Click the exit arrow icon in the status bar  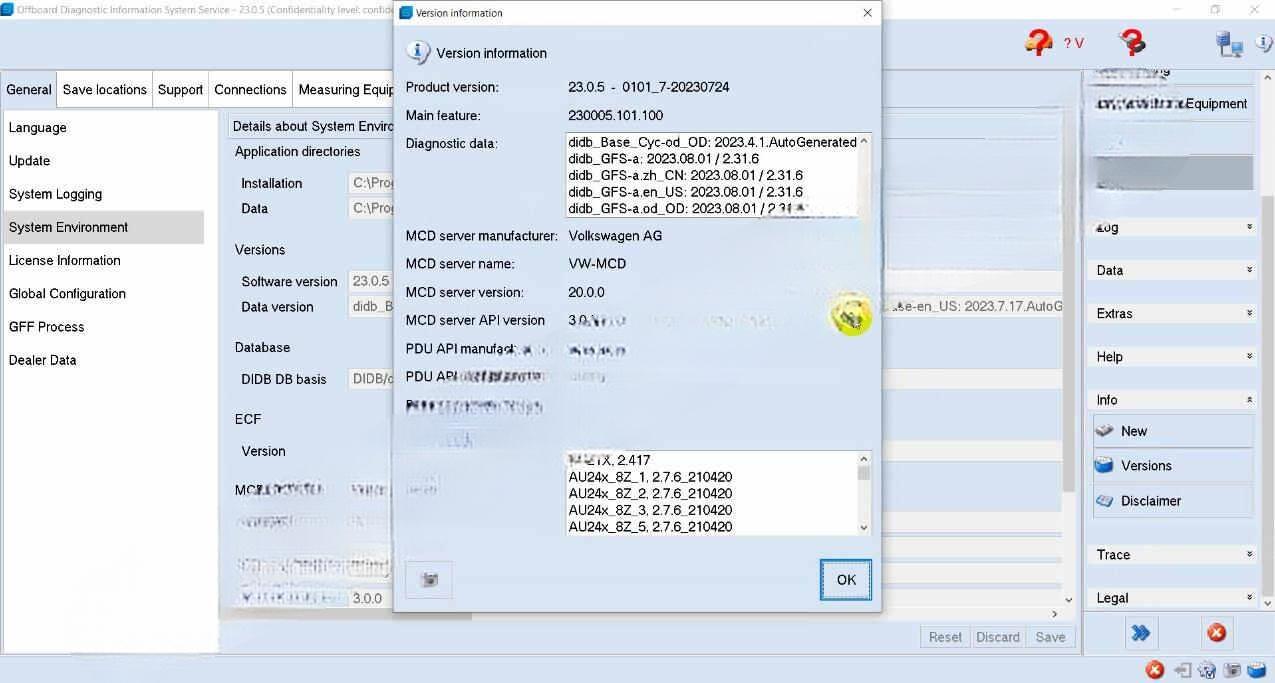point(1183,670)
